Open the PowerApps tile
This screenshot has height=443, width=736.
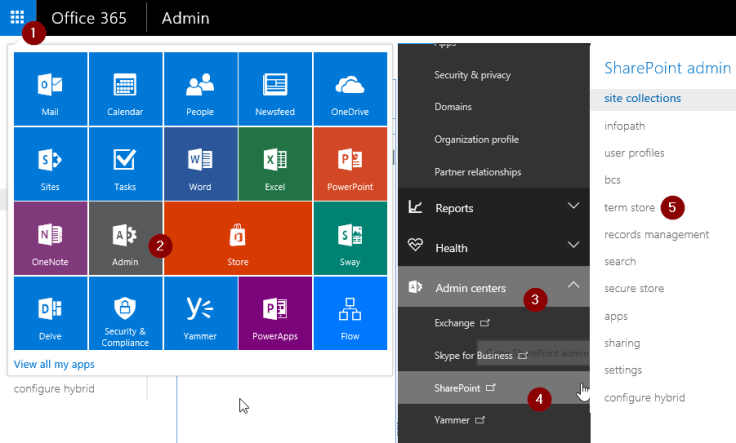[275, 313]
